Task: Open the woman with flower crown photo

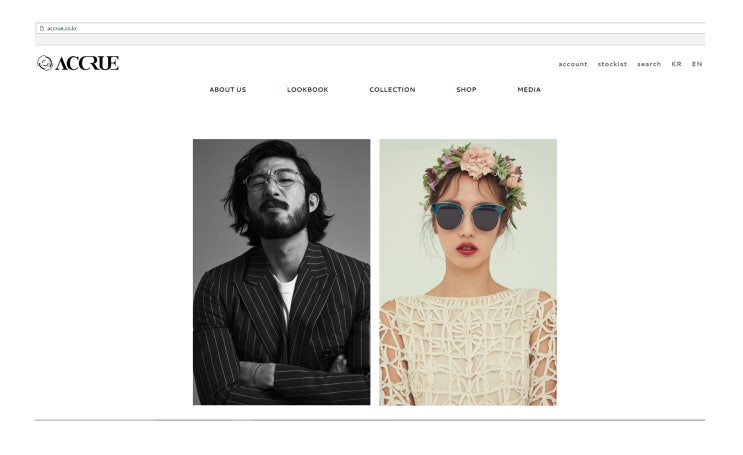Action: click(468, 272)
